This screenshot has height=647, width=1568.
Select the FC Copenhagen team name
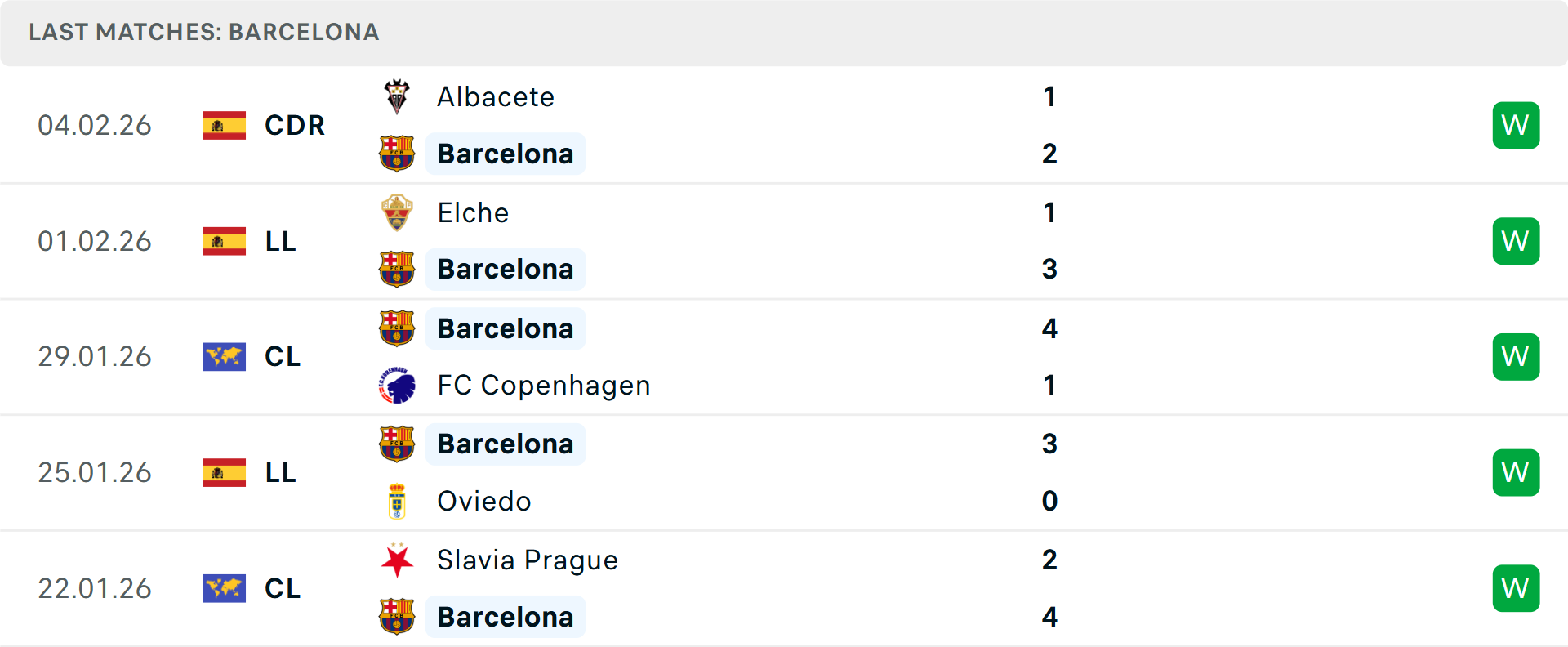pyautogui.click(x=544, y=385)
